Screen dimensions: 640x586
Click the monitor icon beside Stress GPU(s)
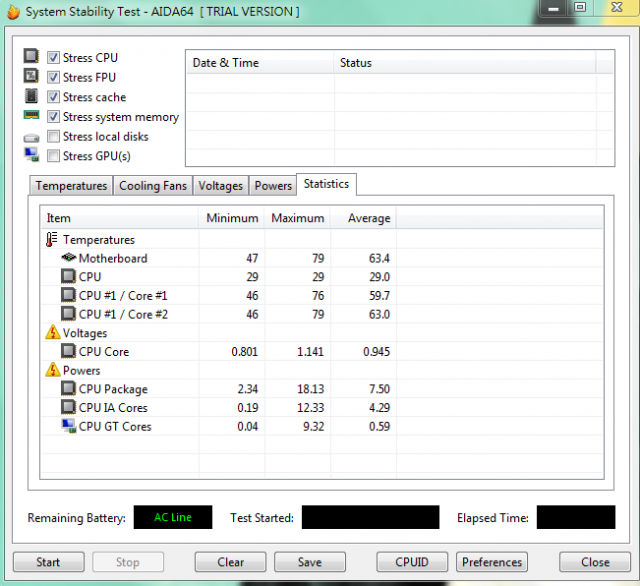point(31,155)
